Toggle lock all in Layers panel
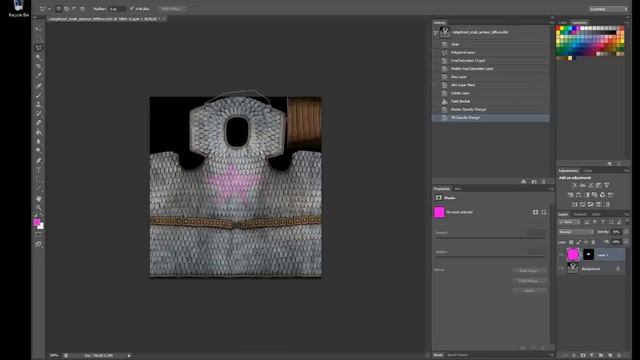 pos(593,242)
